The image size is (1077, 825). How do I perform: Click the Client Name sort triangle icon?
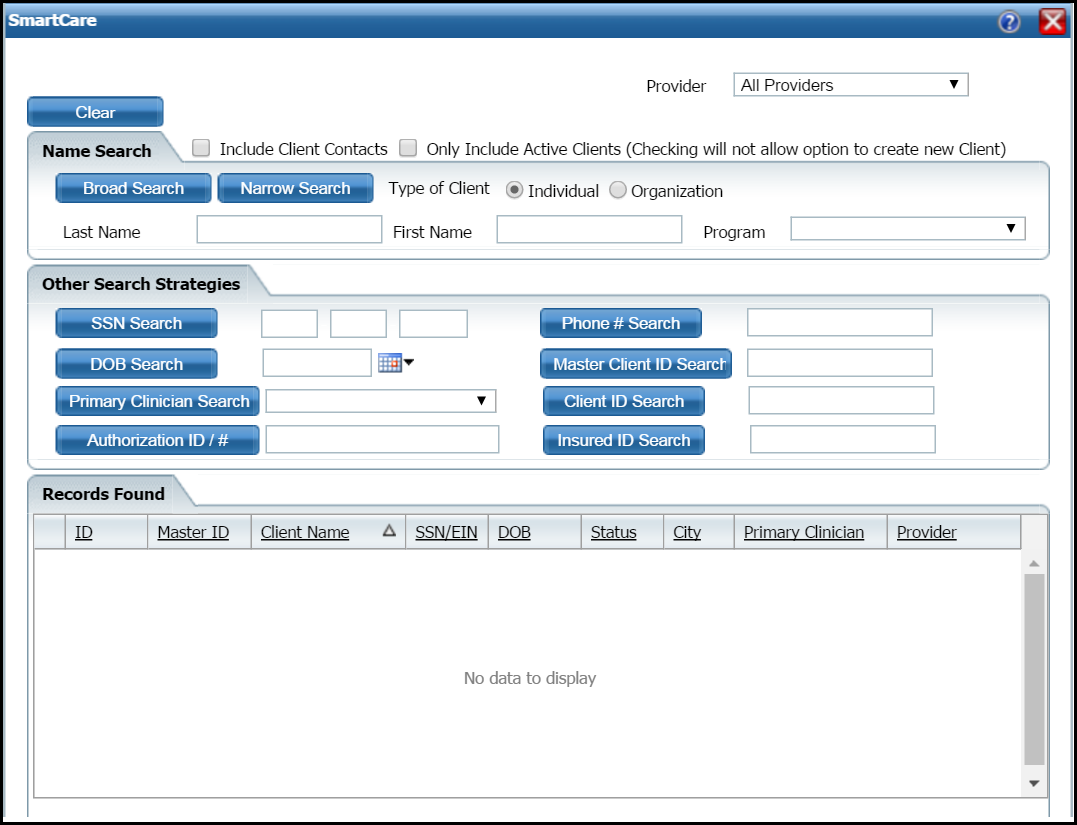(389, 532)
